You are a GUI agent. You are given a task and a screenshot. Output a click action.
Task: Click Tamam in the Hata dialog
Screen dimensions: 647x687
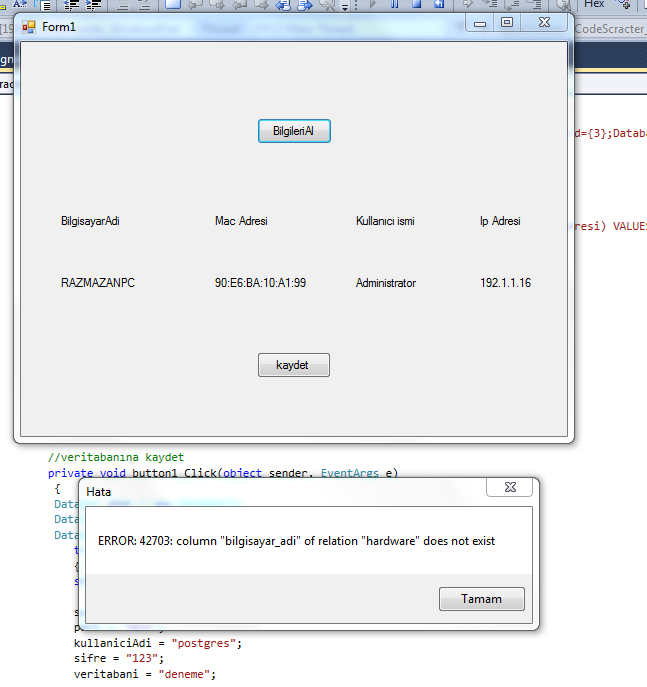[x=481, y=598]
